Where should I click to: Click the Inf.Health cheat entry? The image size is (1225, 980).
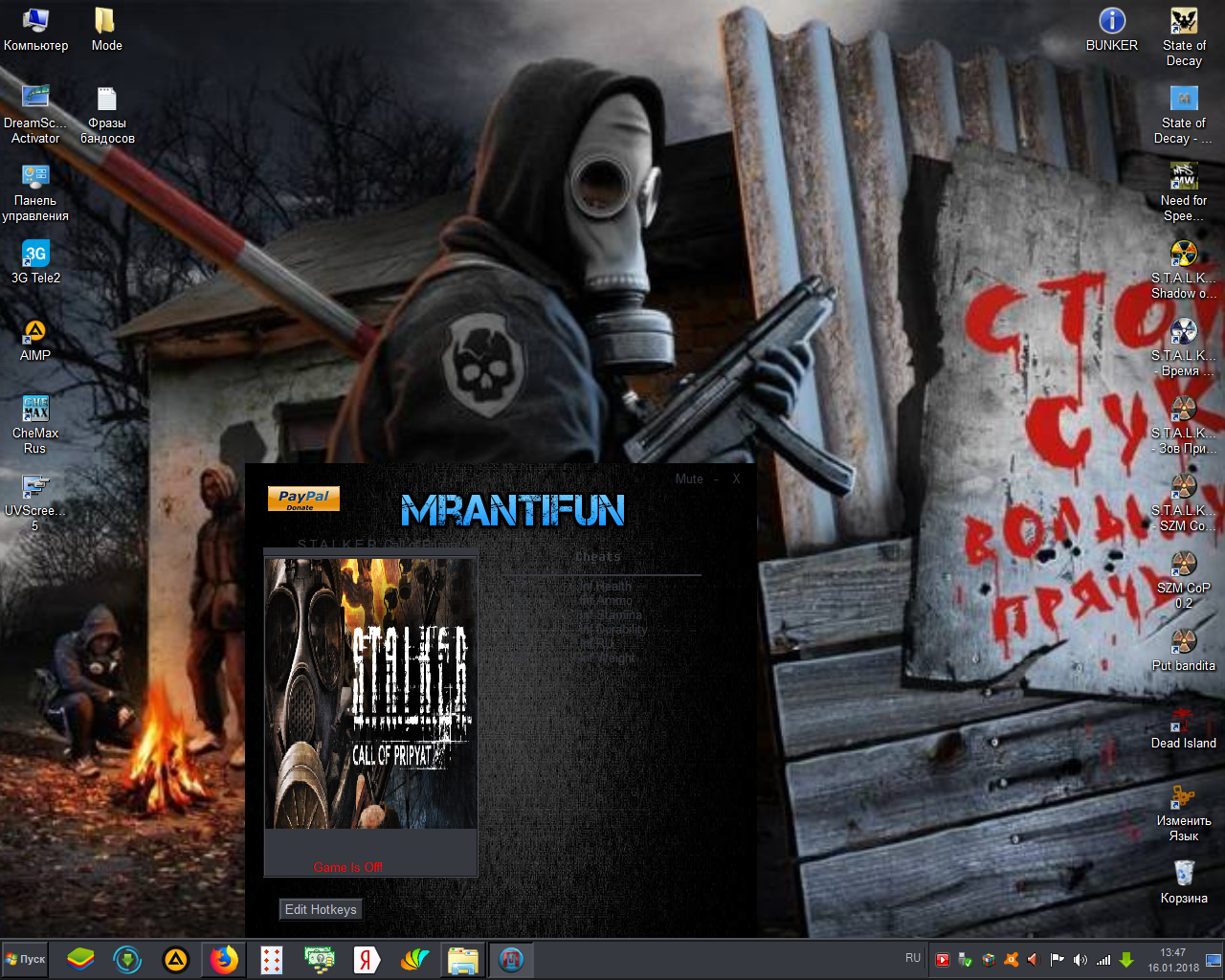pos(605,587)
